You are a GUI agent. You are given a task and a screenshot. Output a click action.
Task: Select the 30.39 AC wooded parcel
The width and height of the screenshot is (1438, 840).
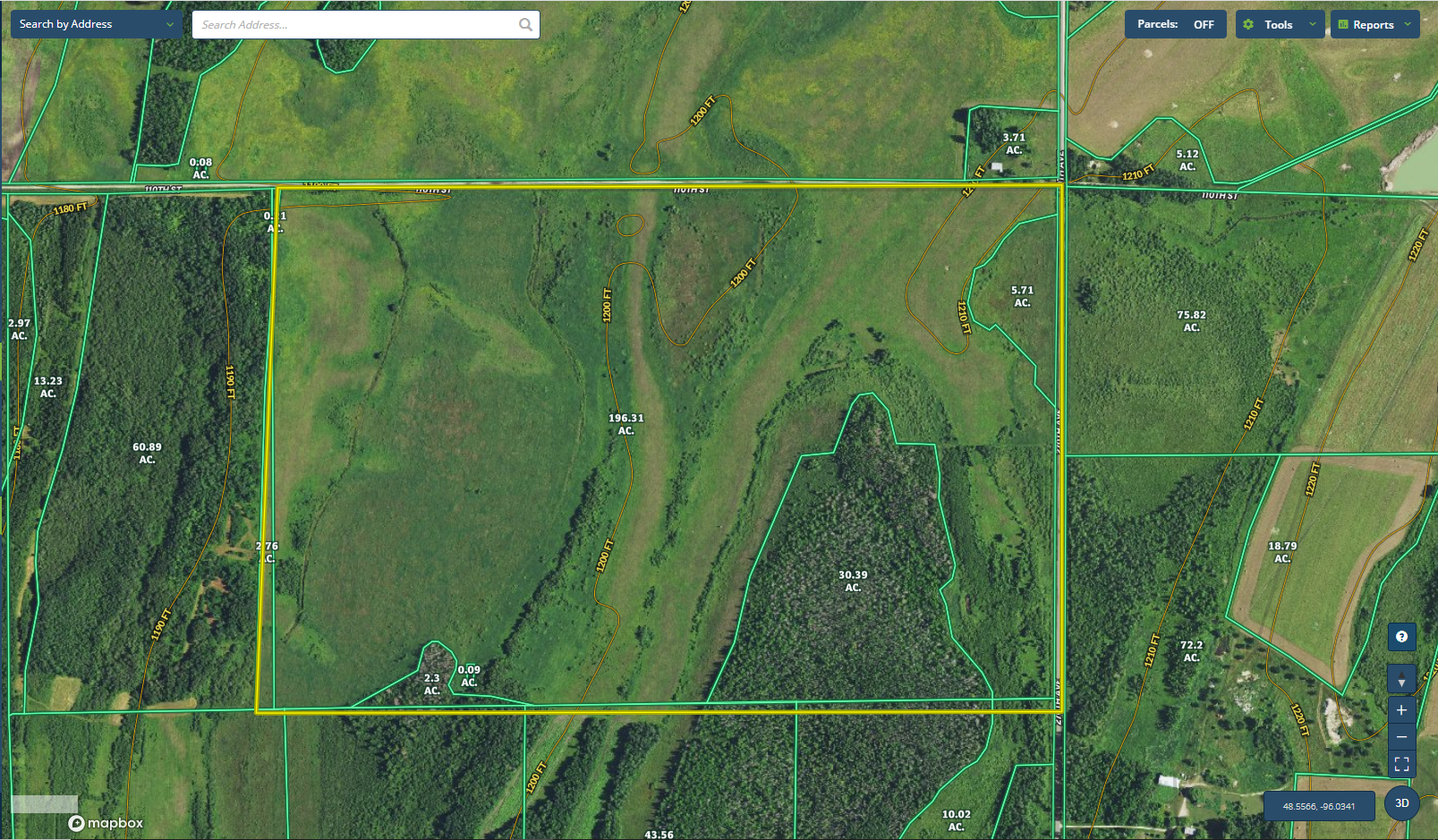pyautogui.click(x=853, y=581)
